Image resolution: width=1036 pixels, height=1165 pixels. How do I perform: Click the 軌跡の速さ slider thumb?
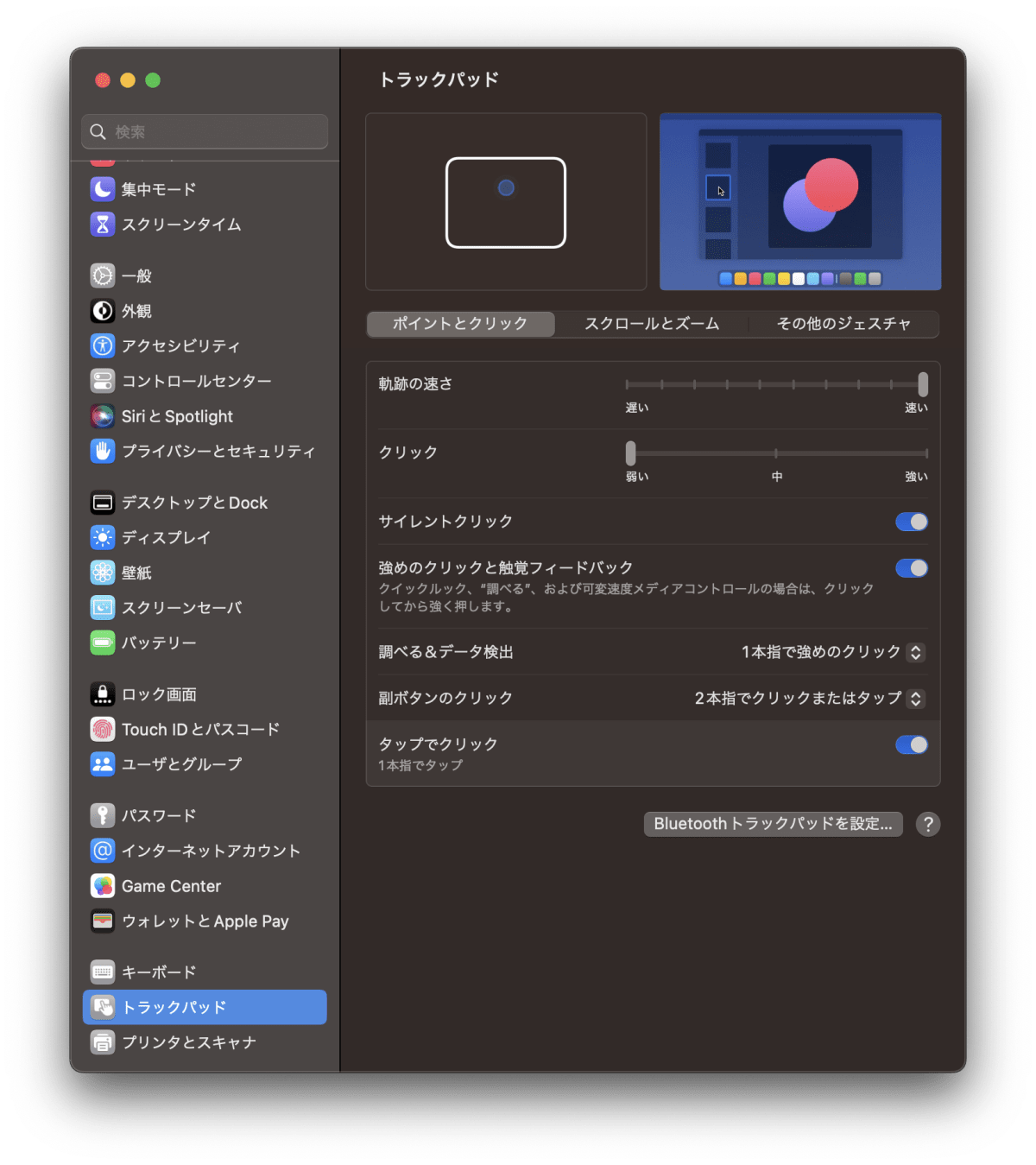(x=923, y=384)
